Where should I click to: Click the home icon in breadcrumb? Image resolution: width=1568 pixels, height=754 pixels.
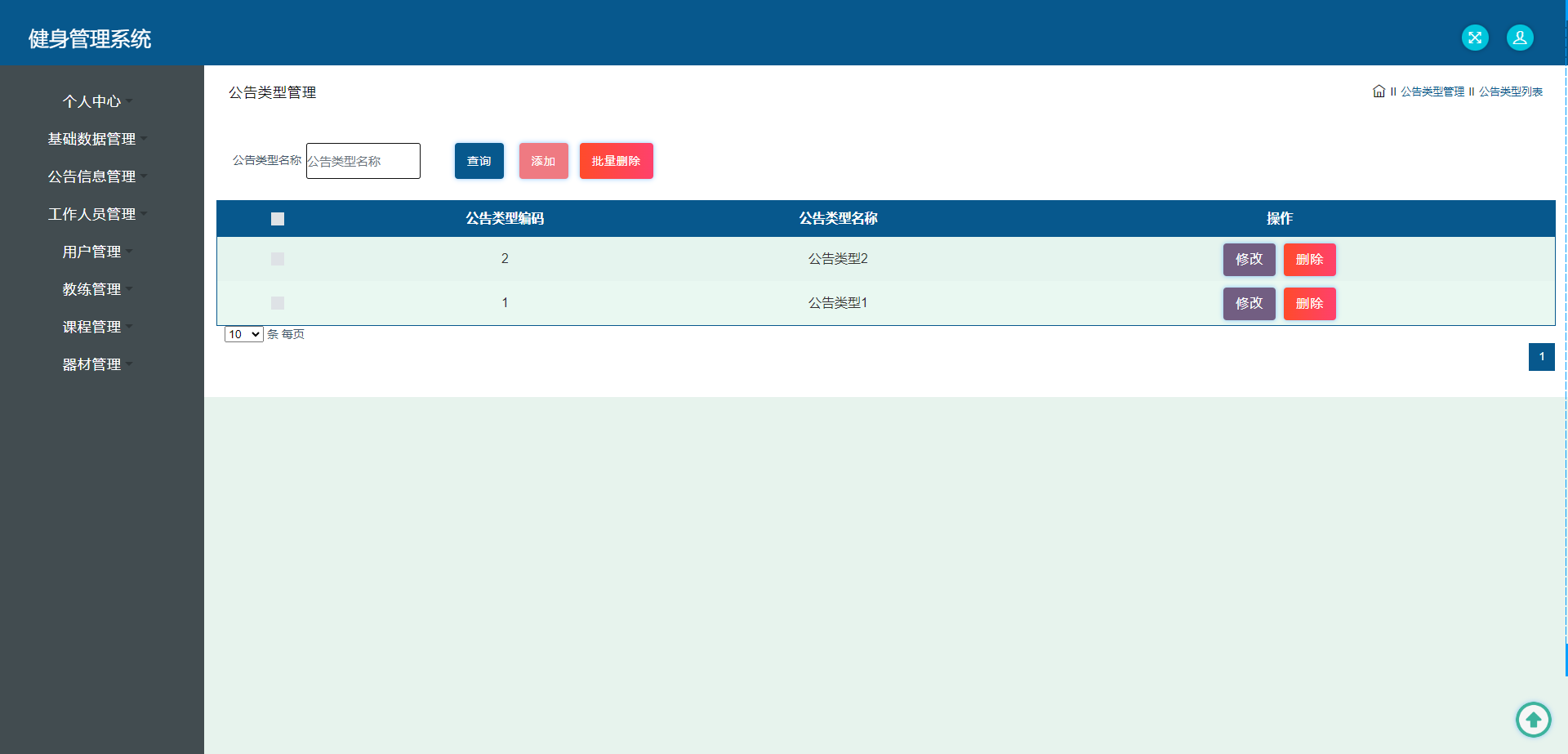1379,91
